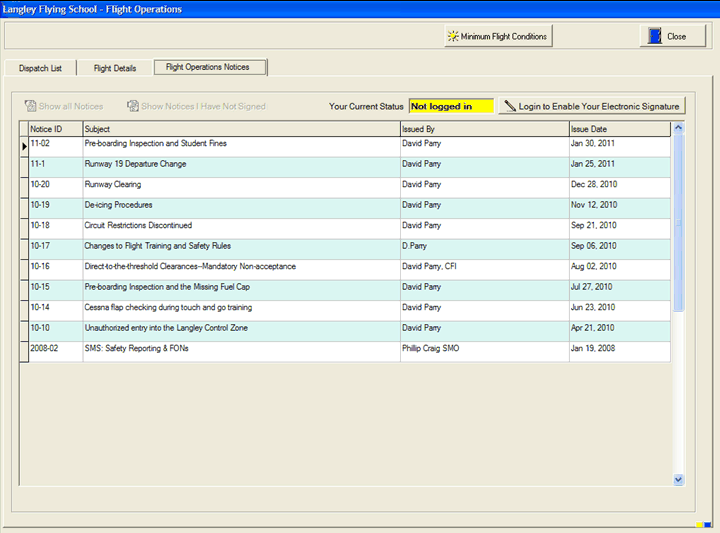Click the pen icon beside Login signature
Image resolution: width=720 pixels, height=533 pixels.
pyautogui.click(x=510, y=106)
